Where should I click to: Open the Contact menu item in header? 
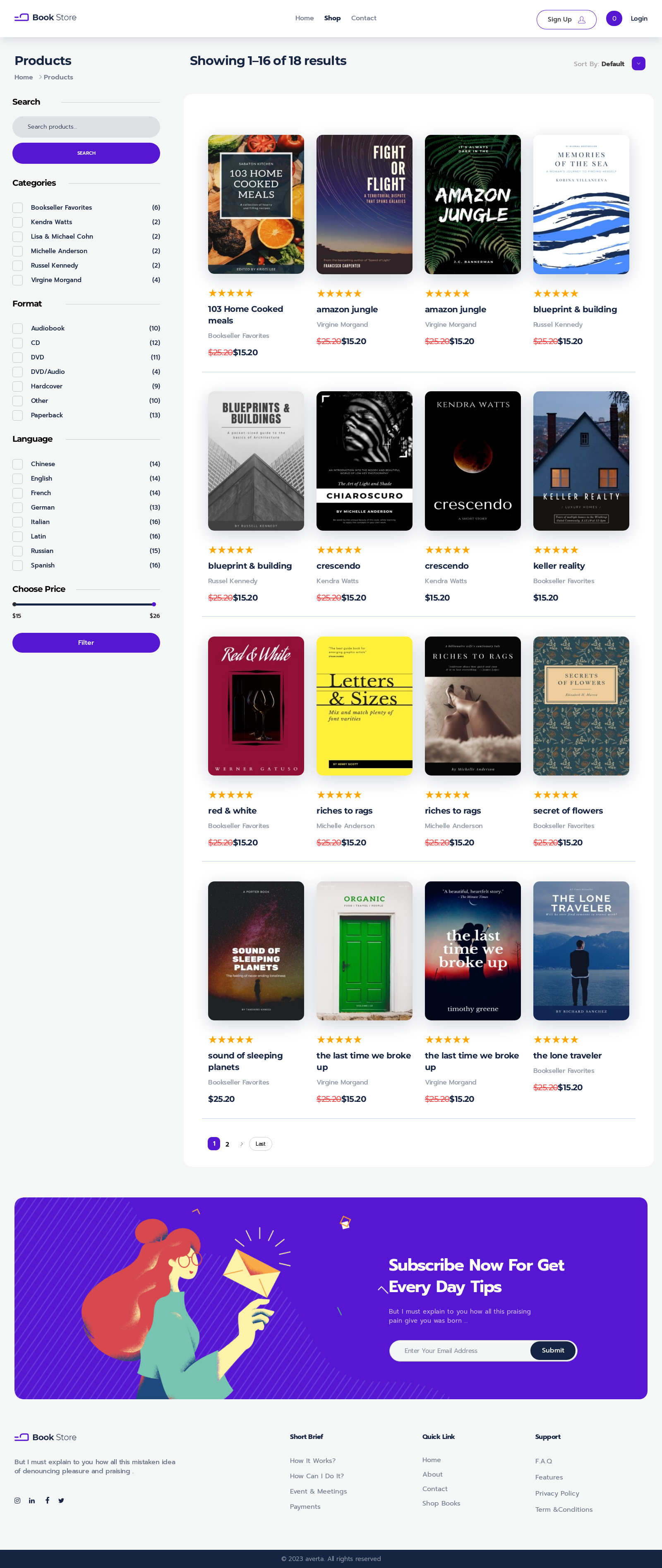pos(363,18)
